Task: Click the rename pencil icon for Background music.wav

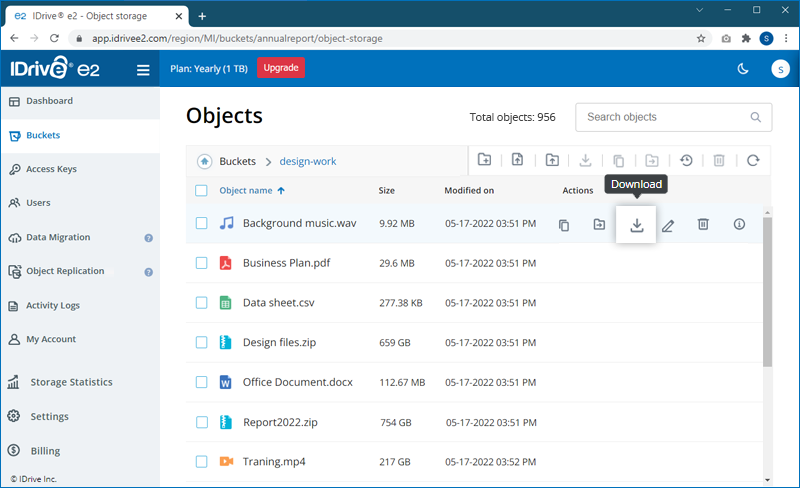Action: [x=668, y=225]
